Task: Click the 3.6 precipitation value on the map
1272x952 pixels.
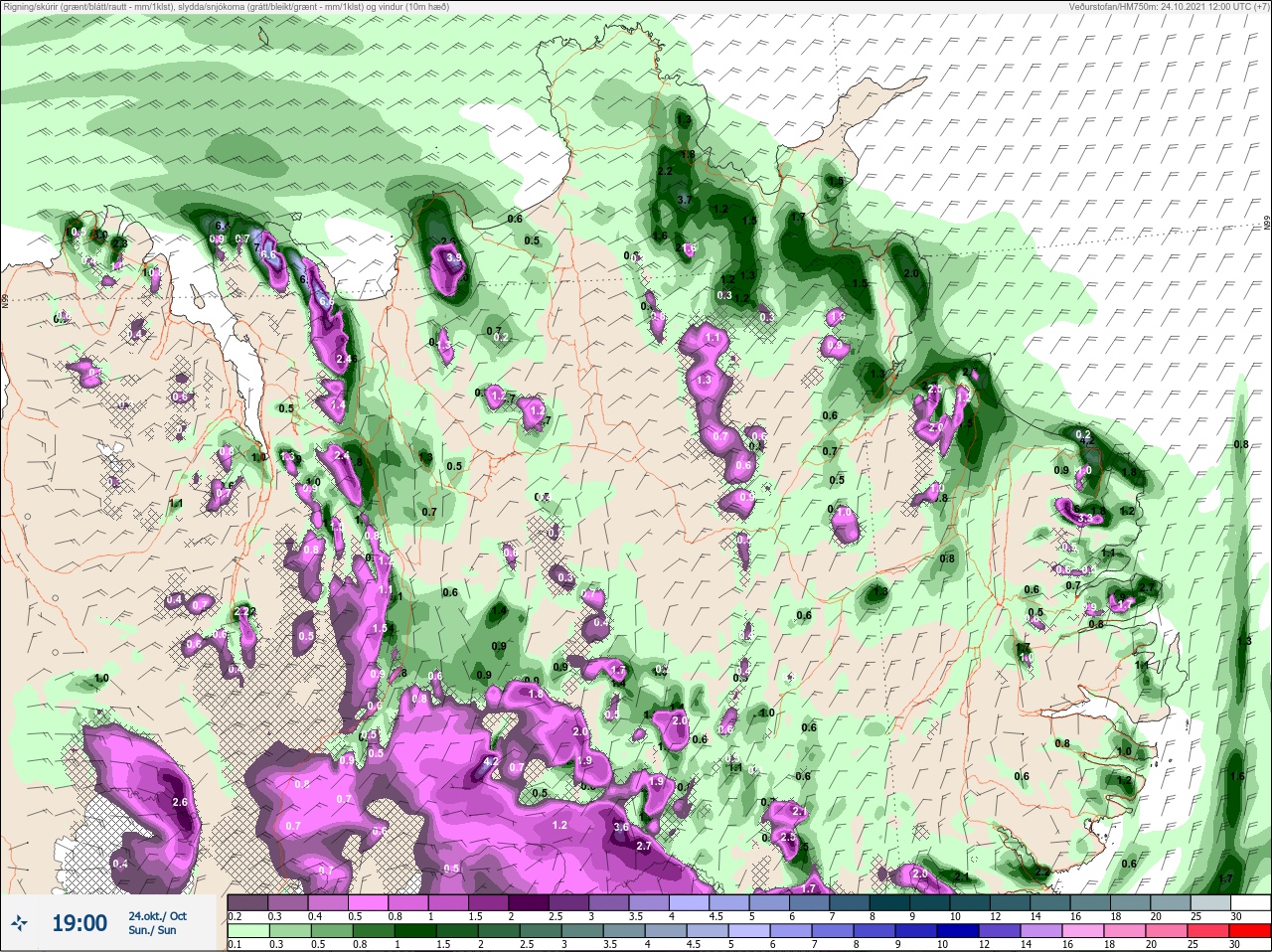Action: [x=622, y=827]
